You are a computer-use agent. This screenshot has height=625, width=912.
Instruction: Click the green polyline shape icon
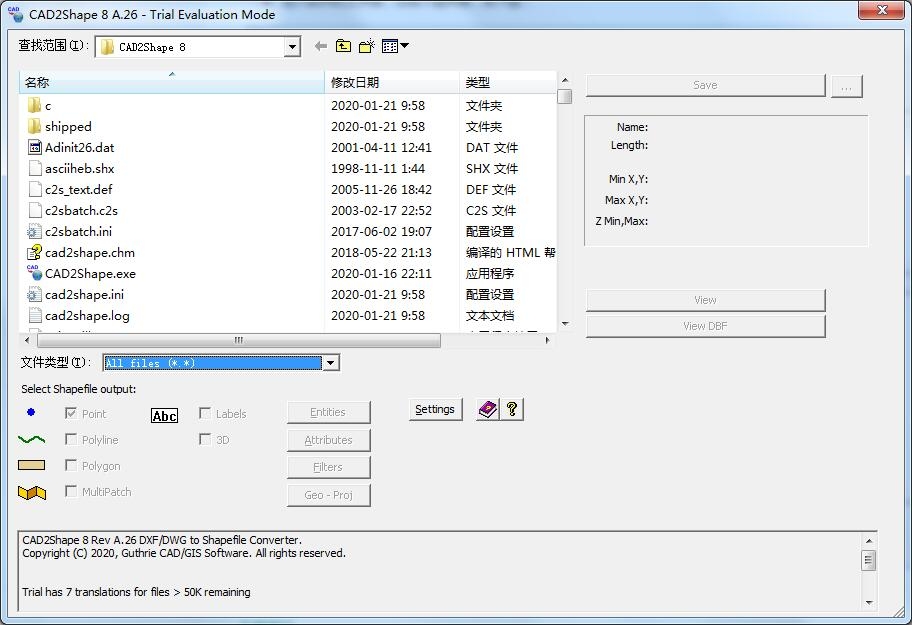coord(31,440)
